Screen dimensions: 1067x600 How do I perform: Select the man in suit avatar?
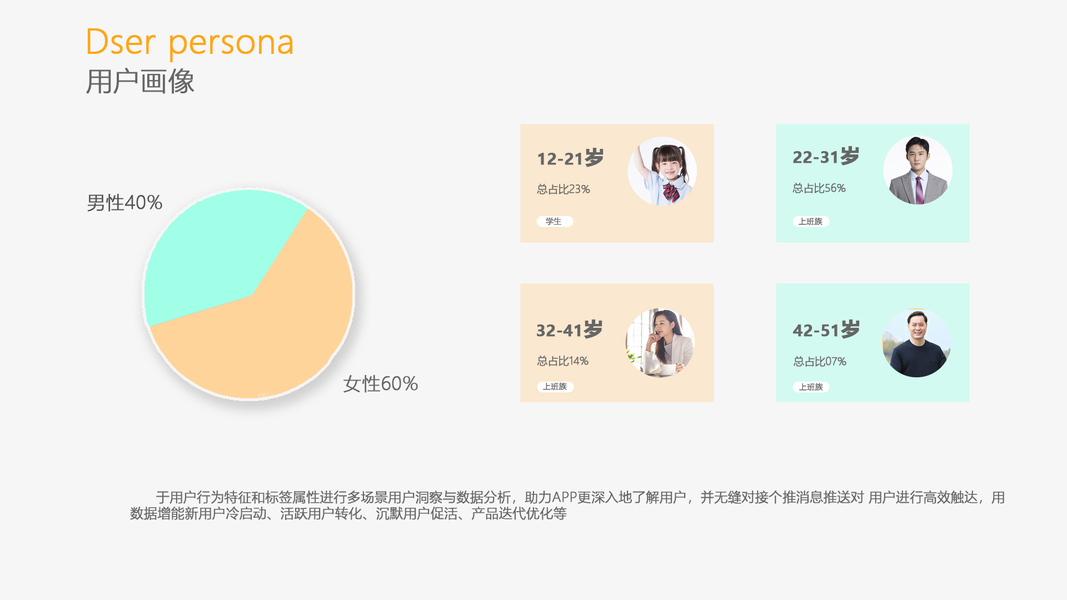tap(917, 171)
